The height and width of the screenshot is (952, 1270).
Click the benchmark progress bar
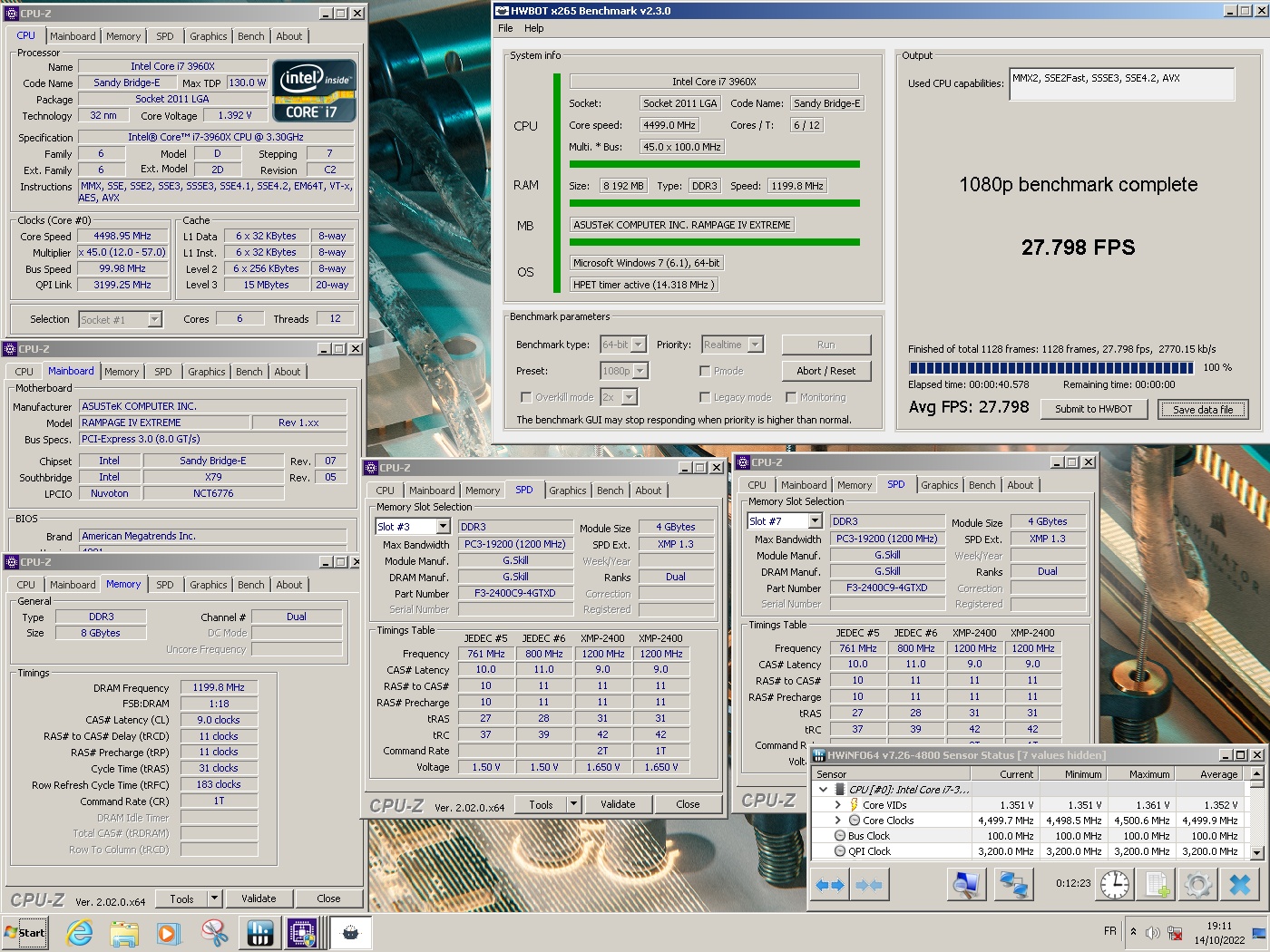pos(1050,367)
